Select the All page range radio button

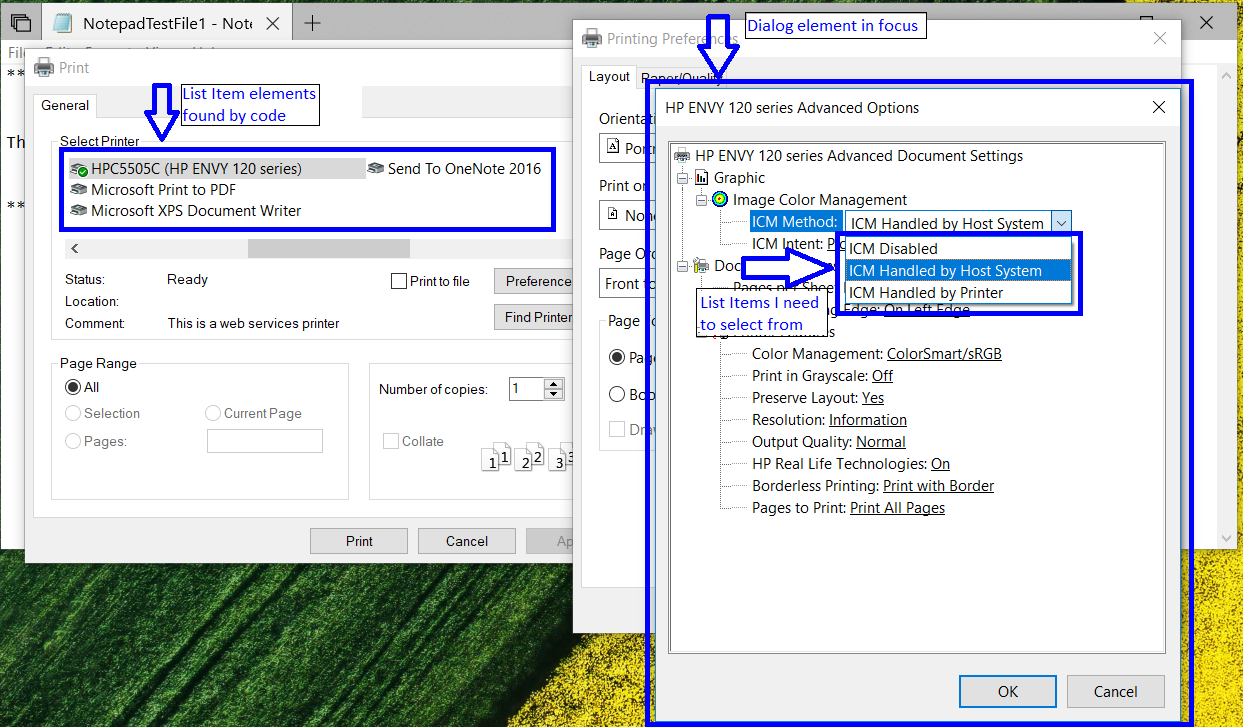(x=73, y=387)
